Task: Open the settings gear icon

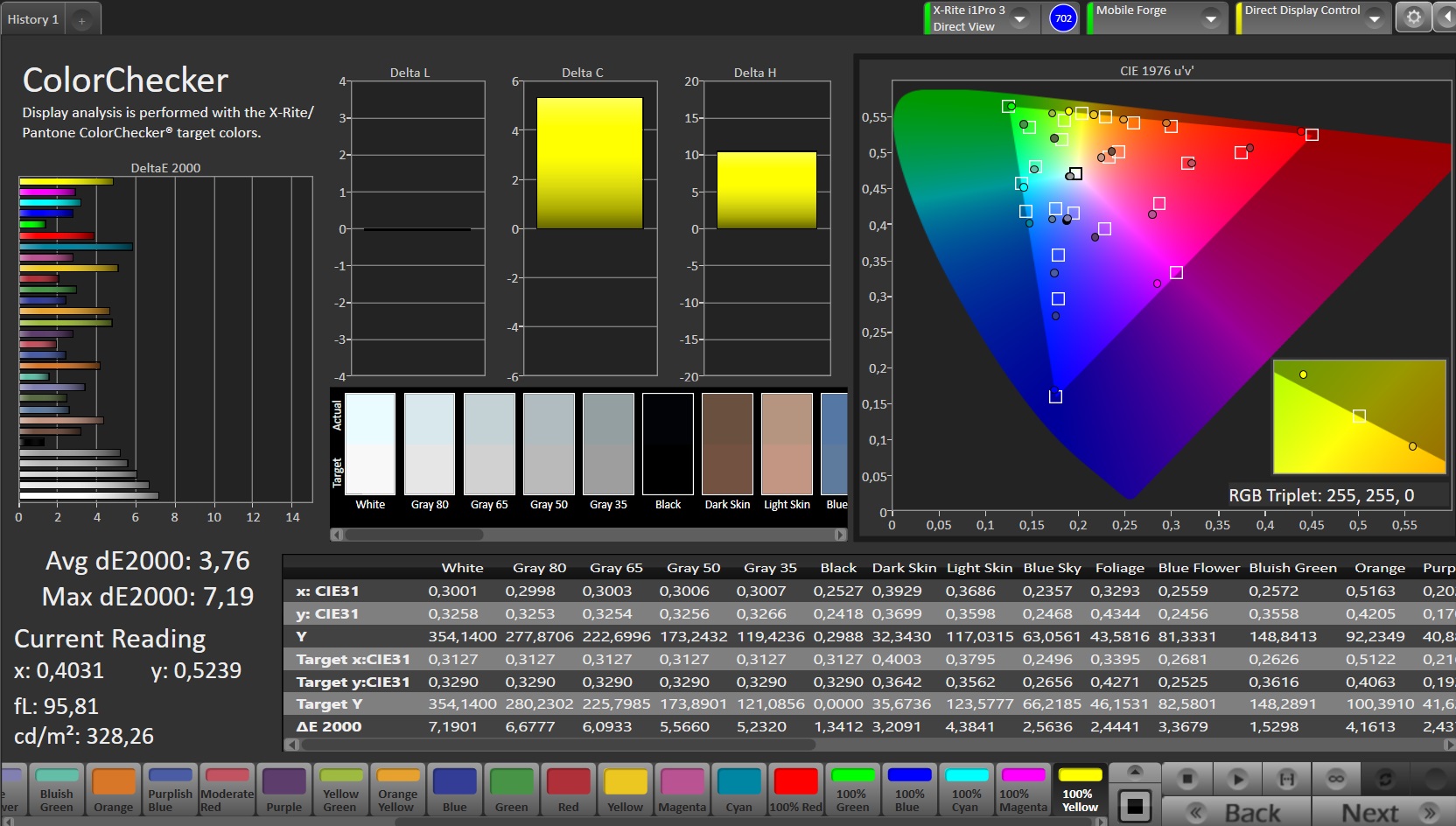Action: [x=1413, y=17]
